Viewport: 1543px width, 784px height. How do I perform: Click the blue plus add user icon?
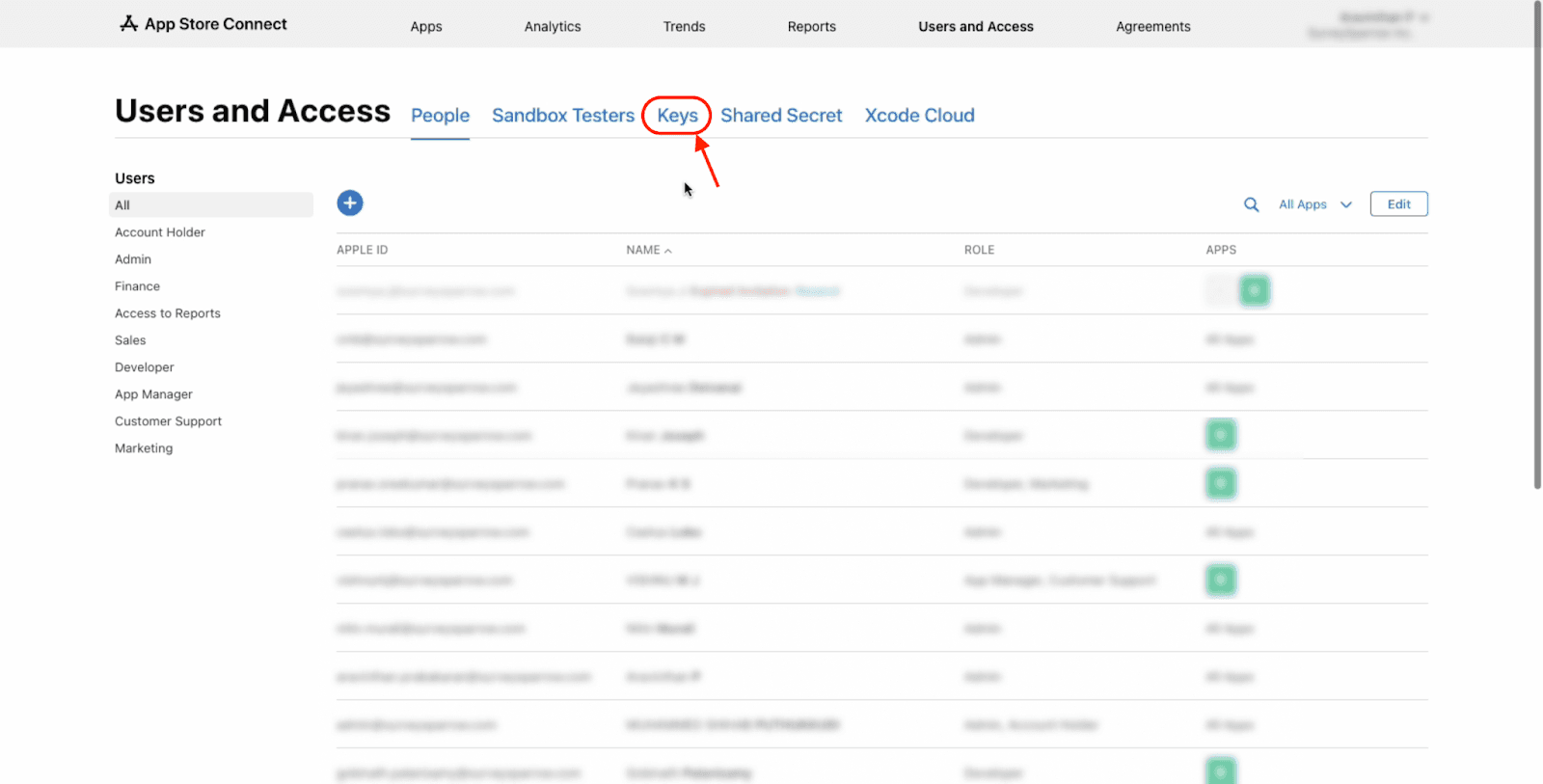point(349,203)
